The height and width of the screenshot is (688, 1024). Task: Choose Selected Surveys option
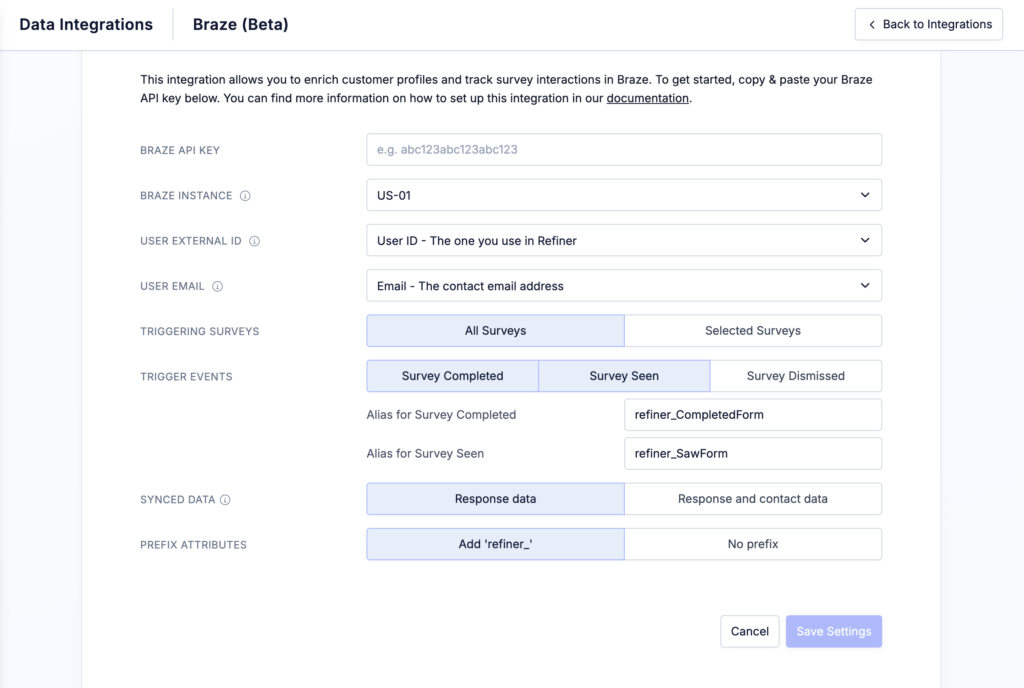pyautogui.click(x=752, y=330)
